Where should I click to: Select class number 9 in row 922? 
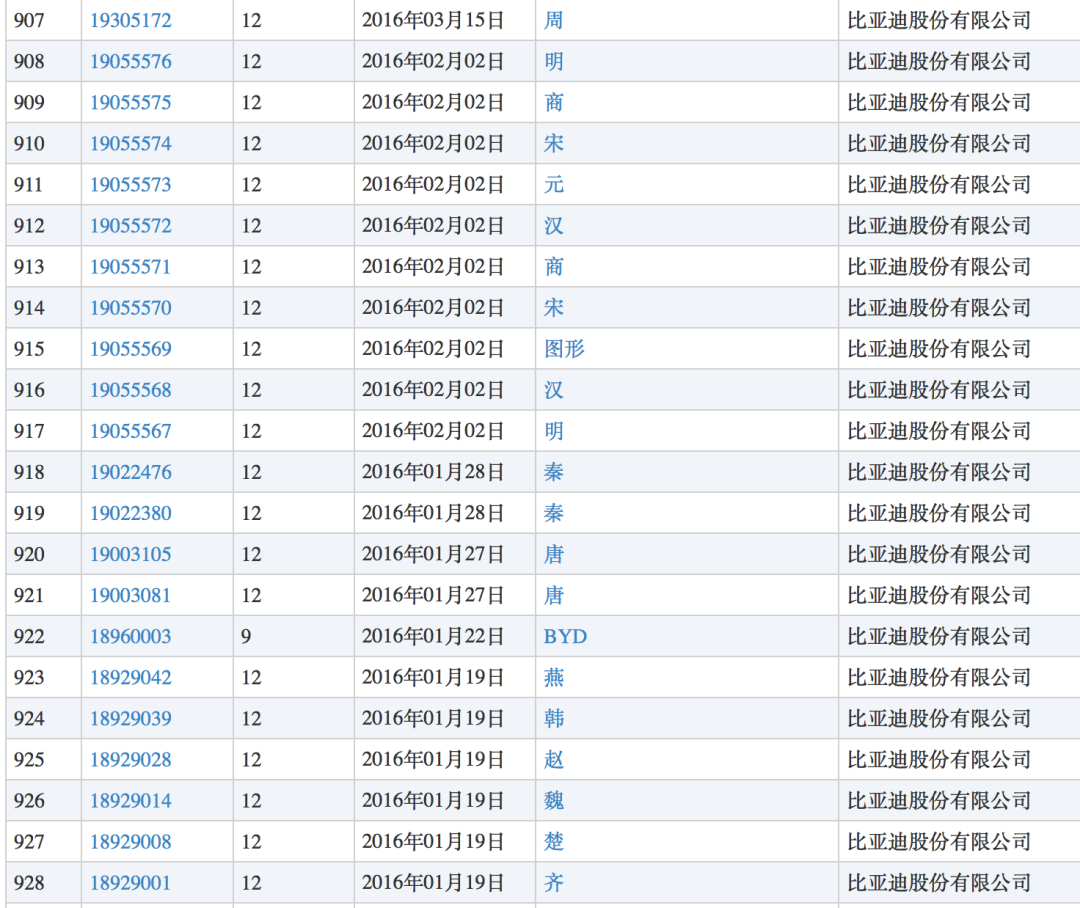coord(246,636)
